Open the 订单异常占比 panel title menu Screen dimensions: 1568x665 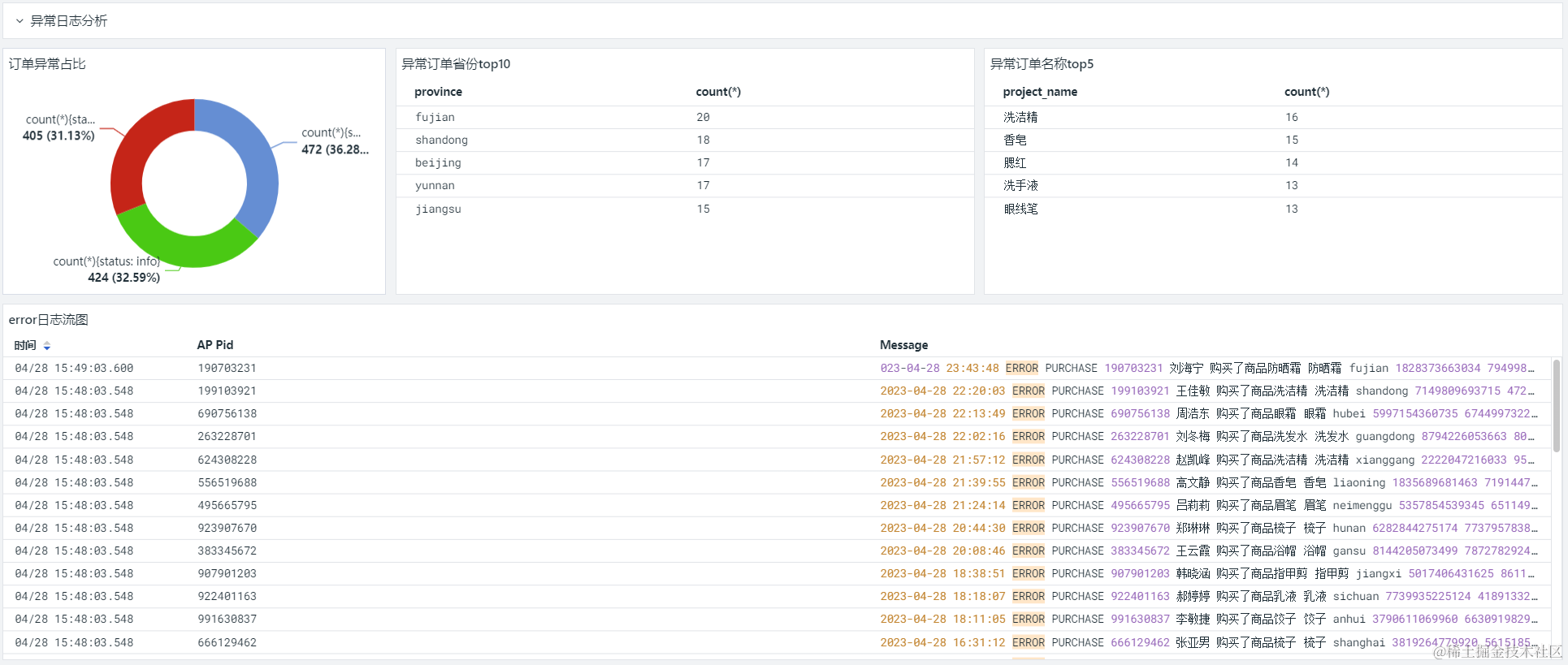47,64
